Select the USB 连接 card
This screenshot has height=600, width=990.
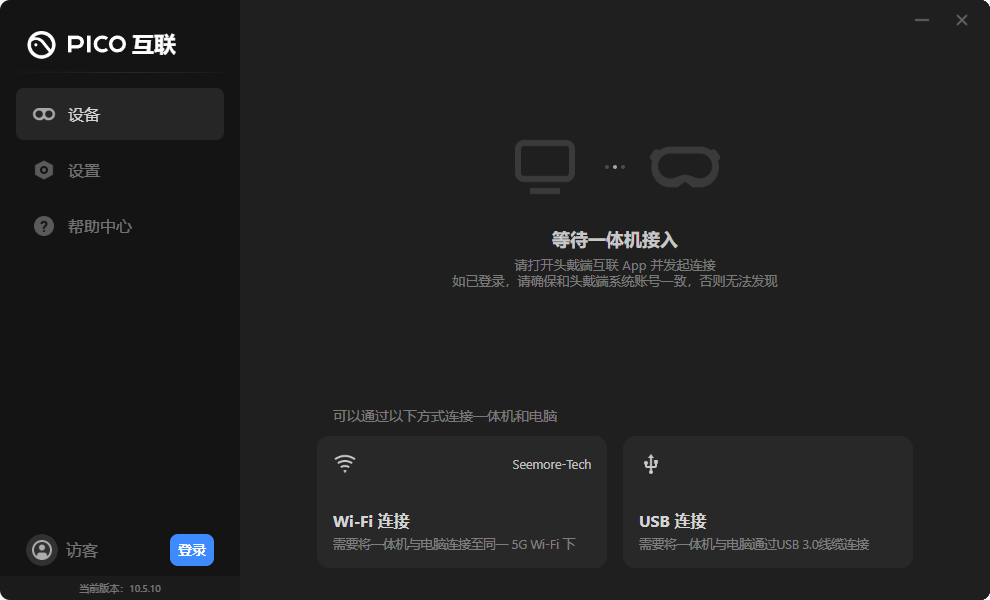coord(768,502)
